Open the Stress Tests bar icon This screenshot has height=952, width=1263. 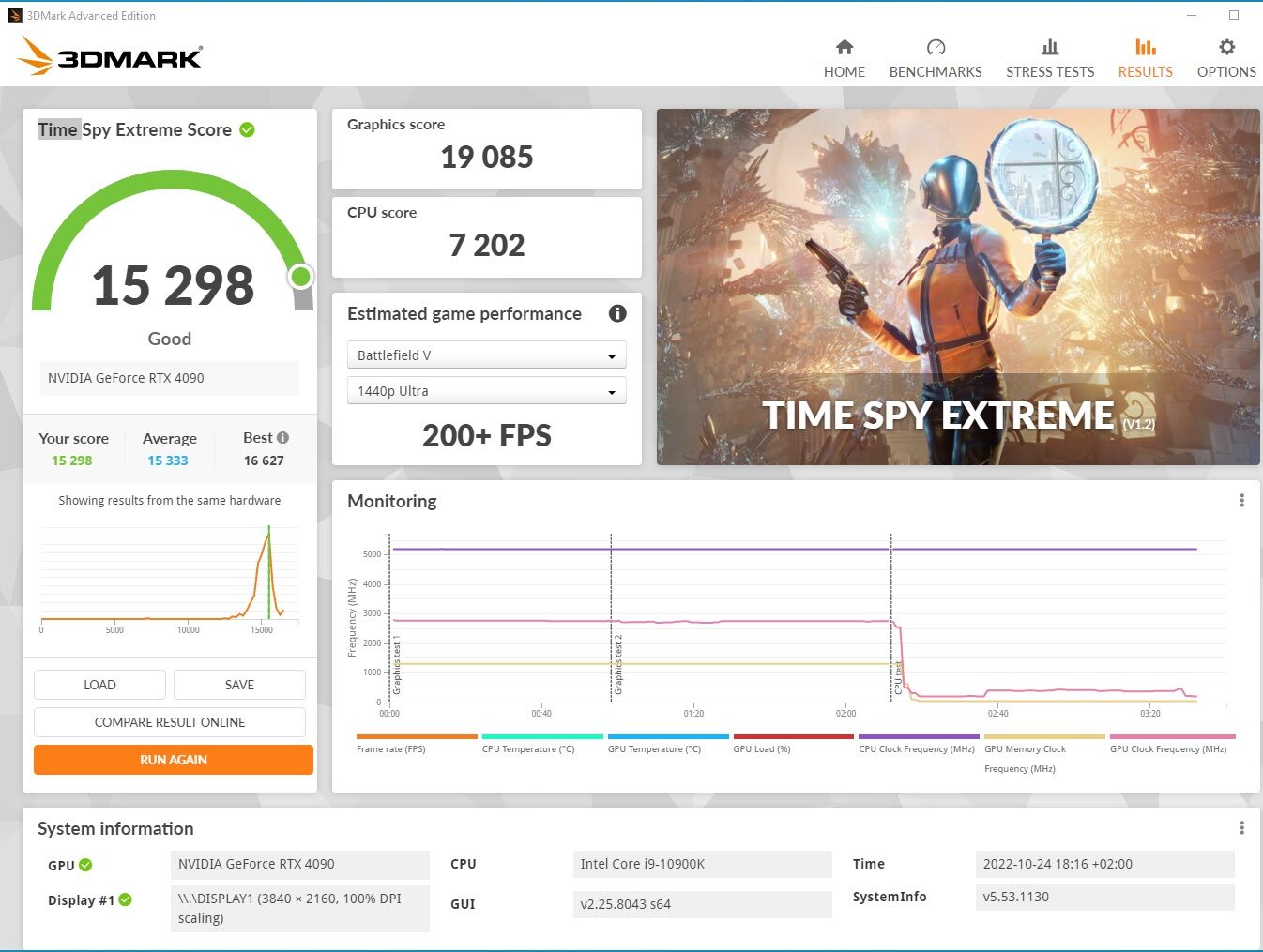click(1050, 47)
